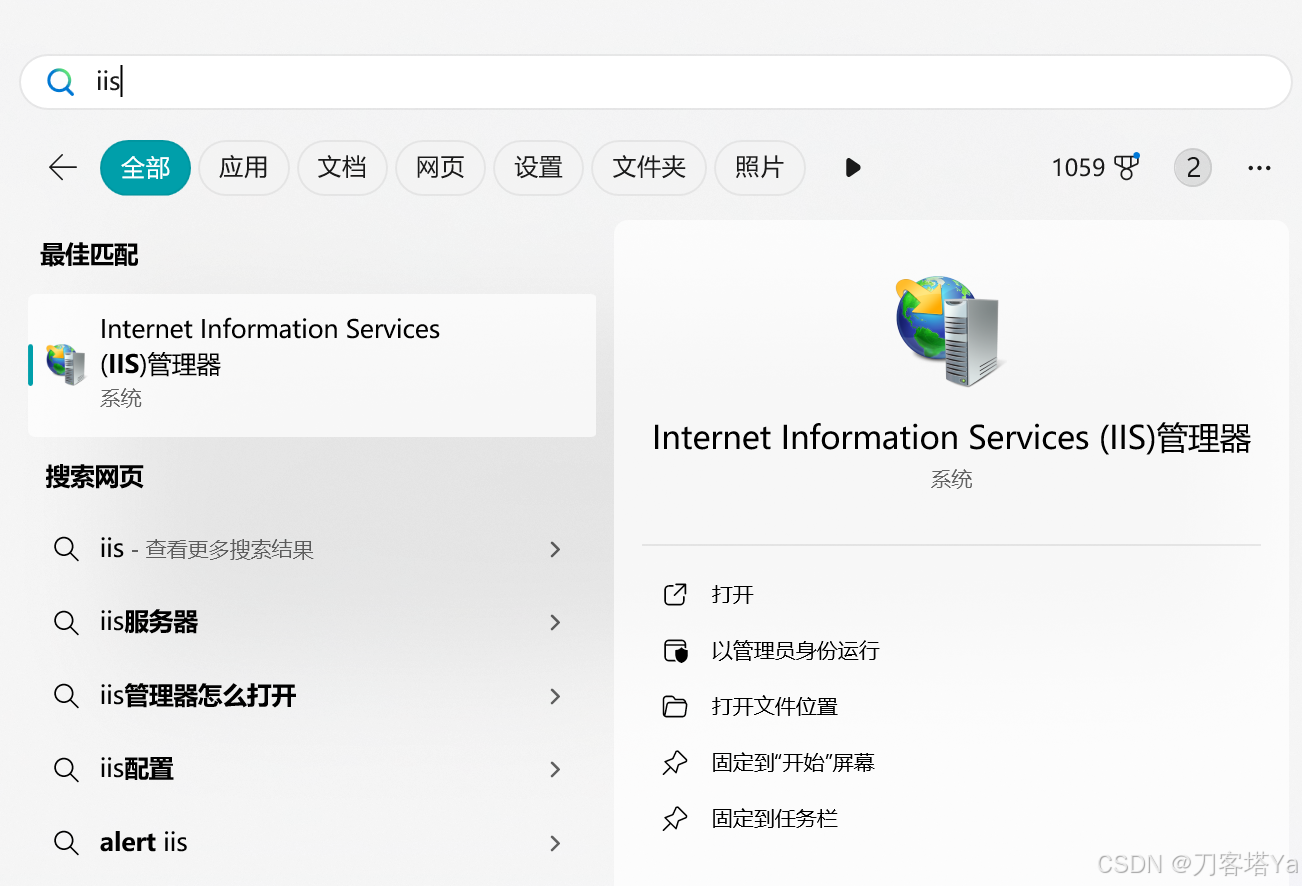
Task: Click the alert iis web suggestion
Action: pyautogui.click(x=312, y=843)
